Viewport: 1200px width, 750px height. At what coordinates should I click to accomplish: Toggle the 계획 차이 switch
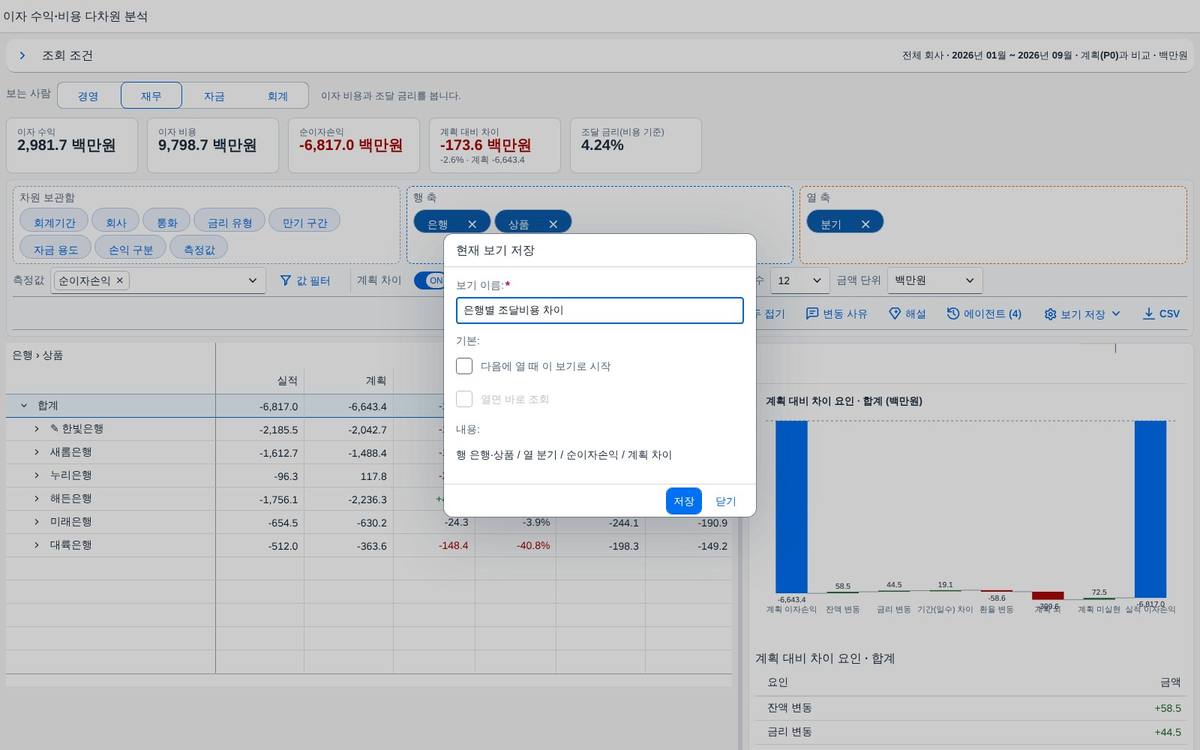(430, 281)
